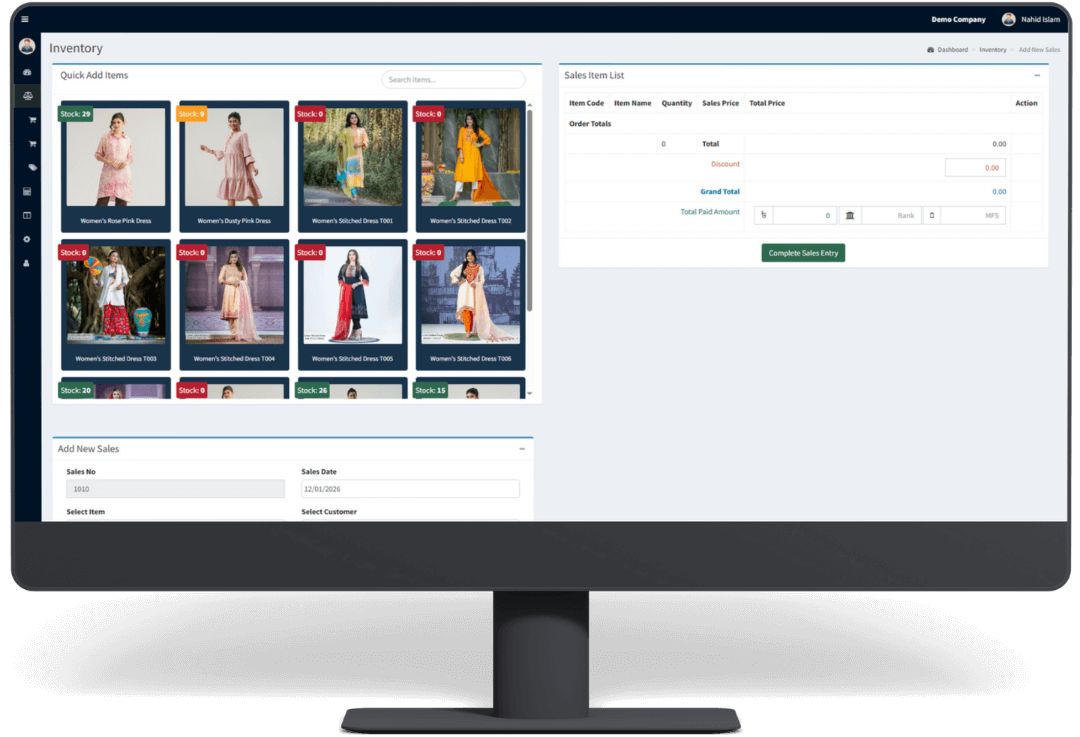Click the Quick Add Items scrollbar
The width and height of the screenshot is (1080, 737).
point(530,210)
